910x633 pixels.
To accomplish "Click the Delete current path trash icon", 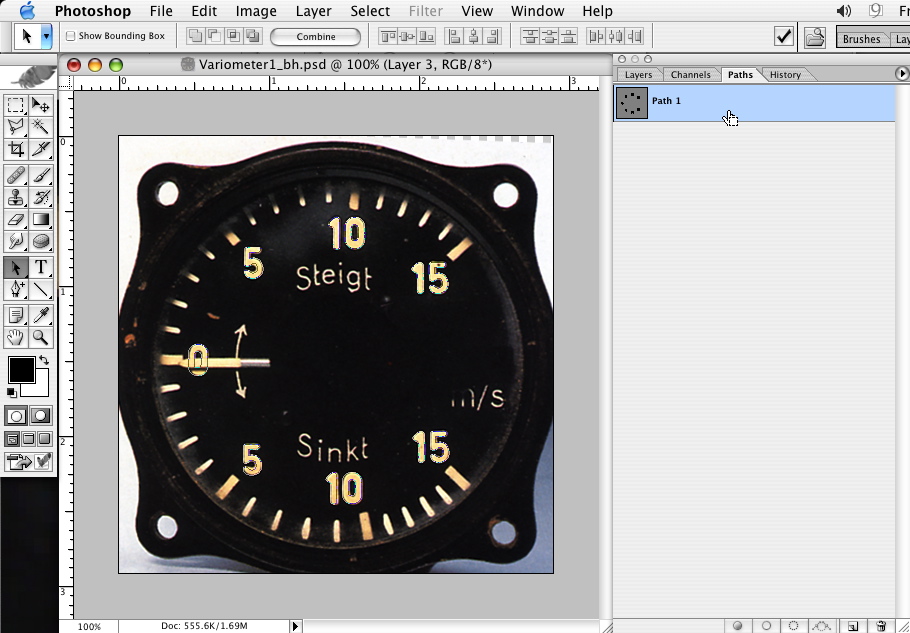I will (881, 626).
